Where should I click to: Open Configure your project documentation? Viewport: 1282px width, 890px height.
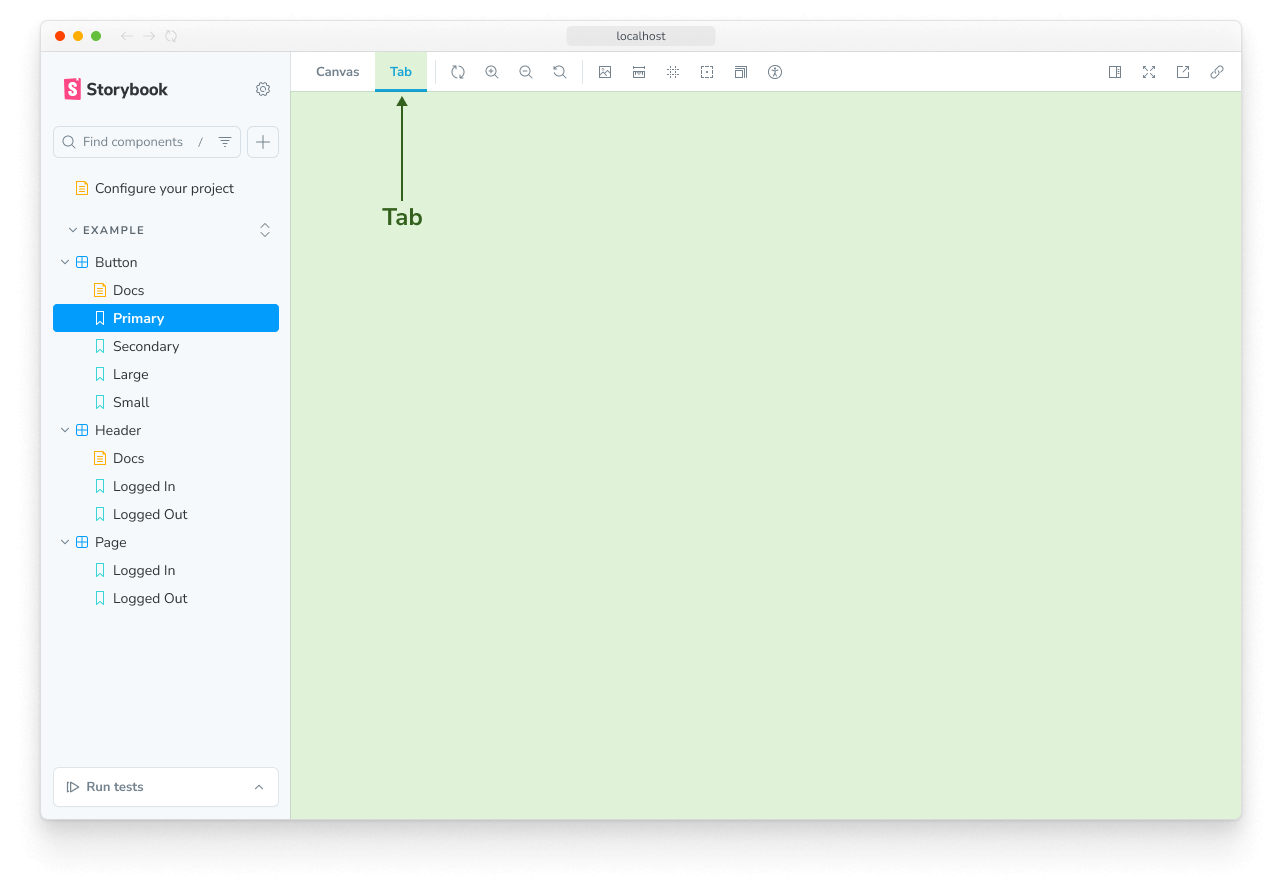pos(164,188)
